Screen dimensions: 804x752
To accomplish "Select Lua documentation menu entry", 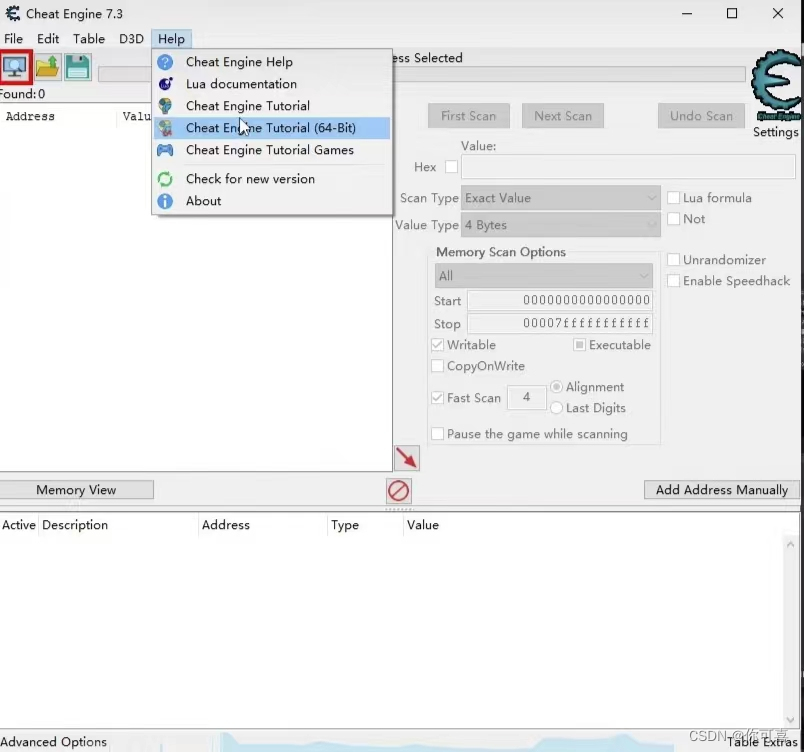I will click(272, 84).
